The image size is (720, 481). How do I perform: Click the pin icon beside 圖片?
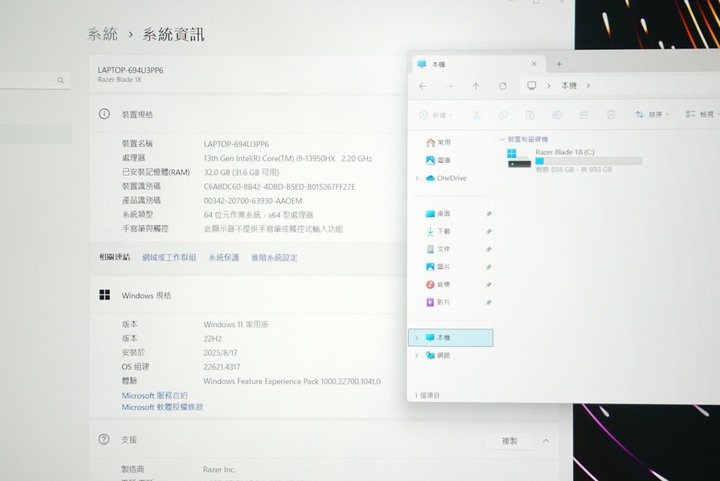click(489, 267)
